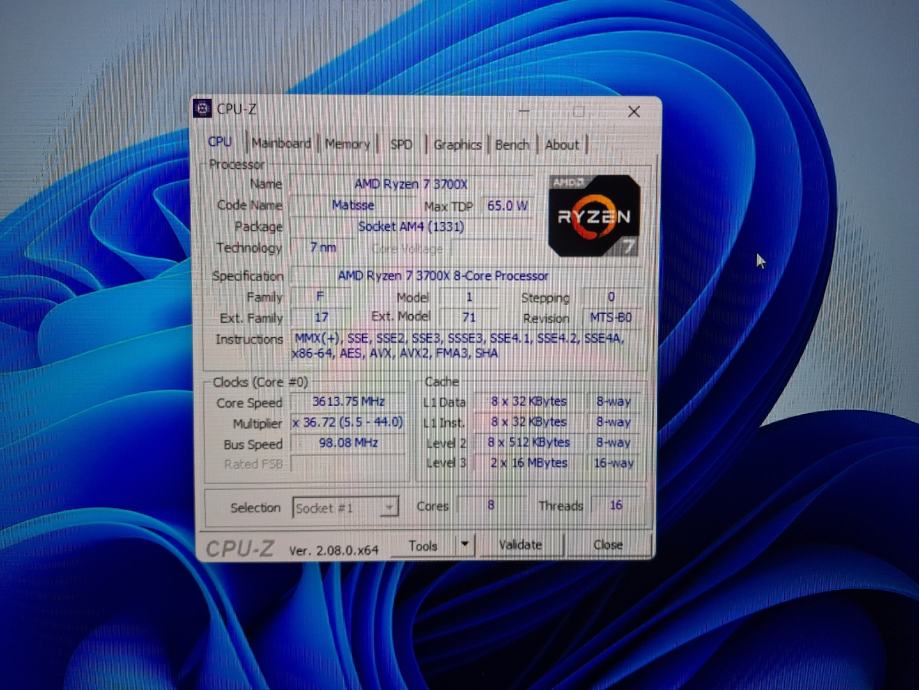This screenshot has width=919, height=690.
Task: Click the Name field AMD Ryzen 7 3700X
Action: point(410,184)
